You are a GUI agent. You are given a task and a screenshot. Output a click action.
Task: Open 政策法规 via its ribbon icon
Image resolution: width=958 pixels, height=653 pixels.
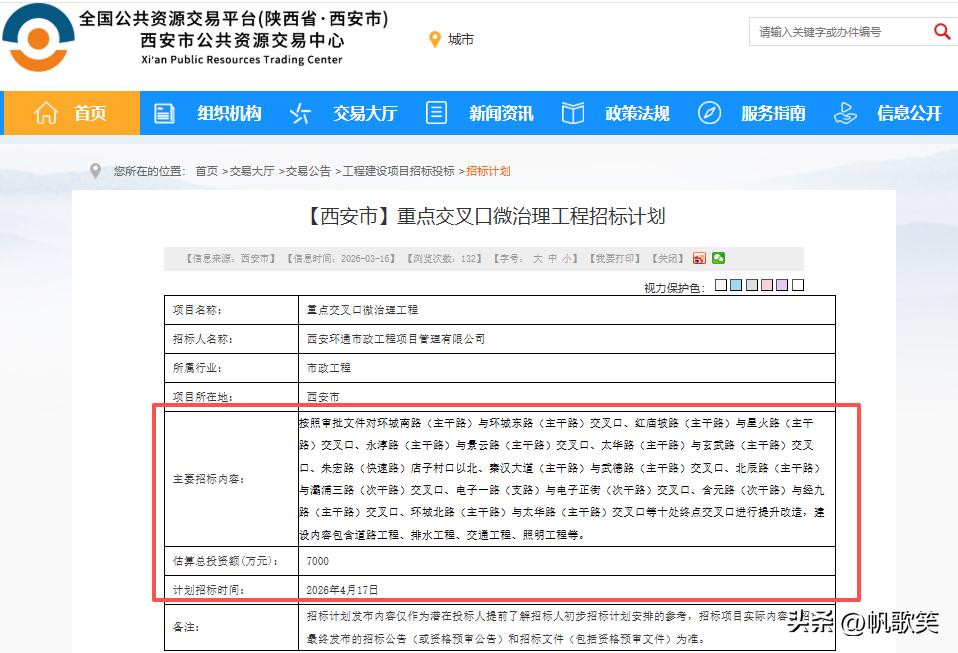click(572, 113)
